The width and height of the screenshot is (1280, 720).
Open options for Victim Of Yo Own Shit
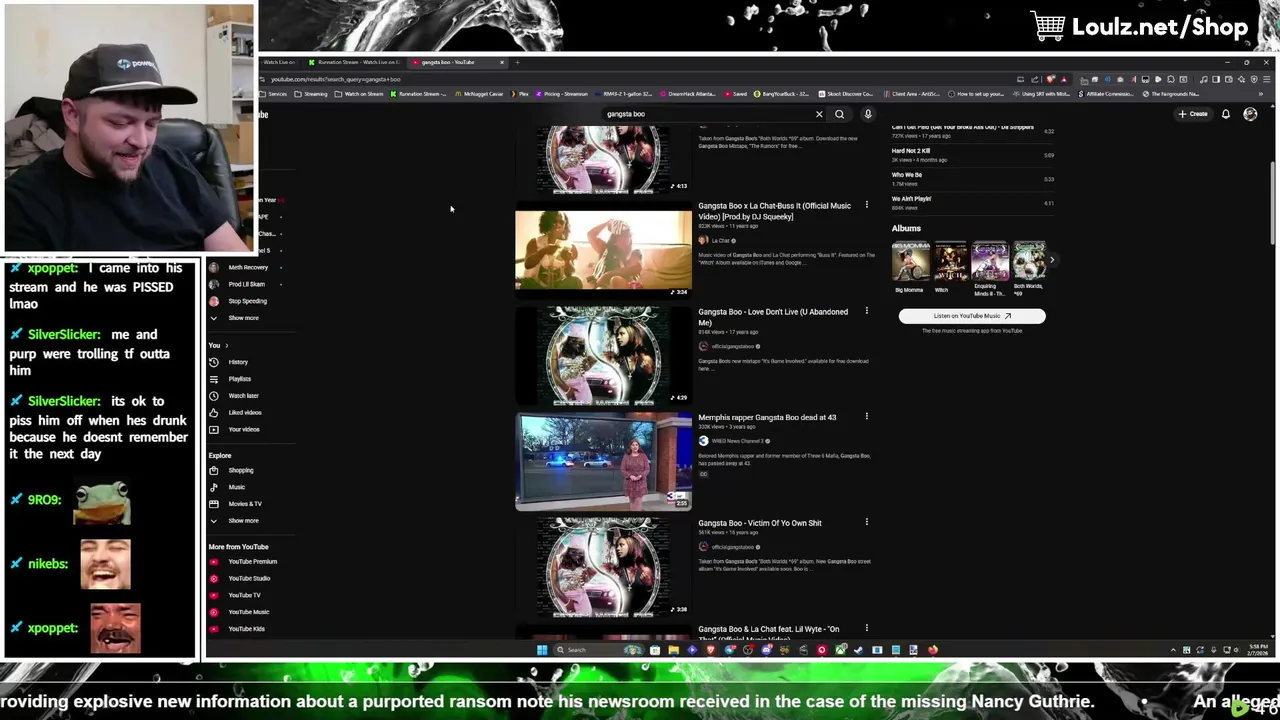point(866,522)
